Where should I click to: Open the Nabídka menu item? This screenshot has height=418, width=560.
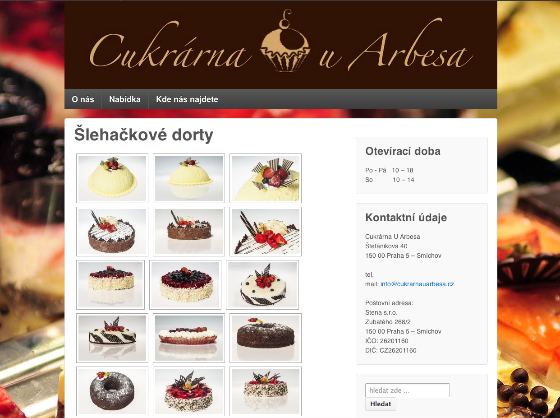click(125, 99)
